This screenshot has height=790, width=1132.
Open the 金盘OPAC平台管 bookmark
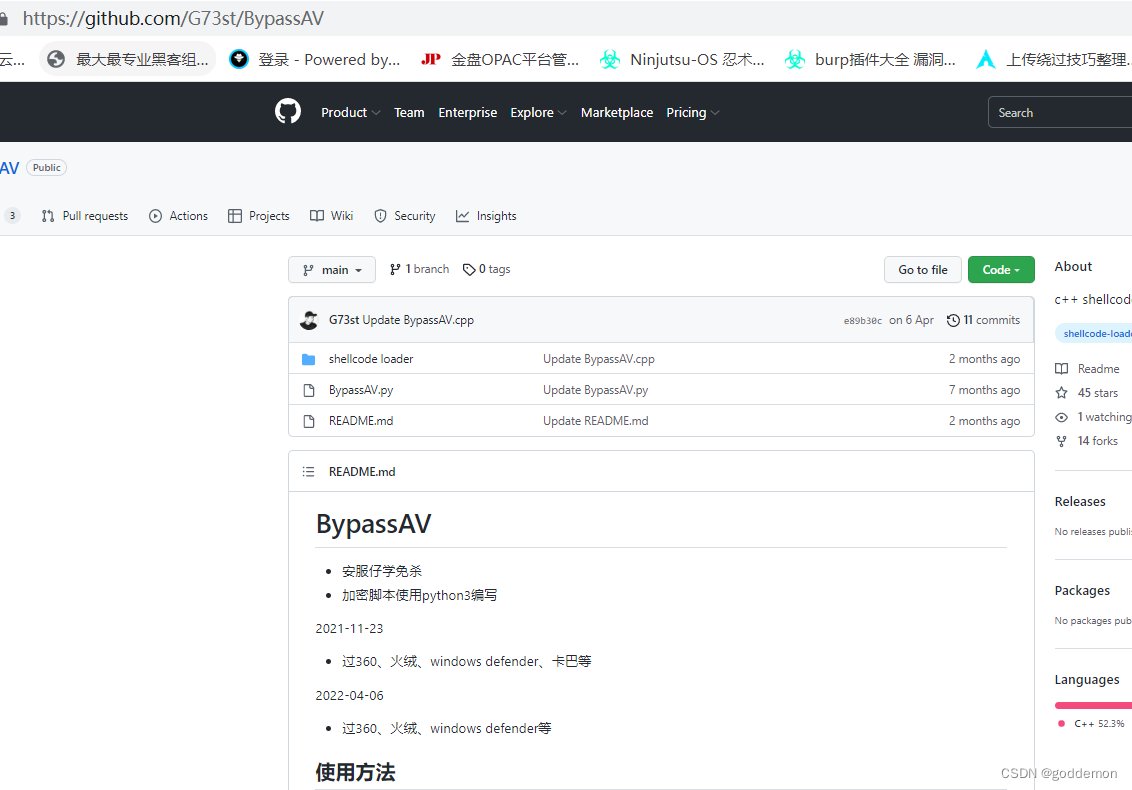(x=500, y=59)
